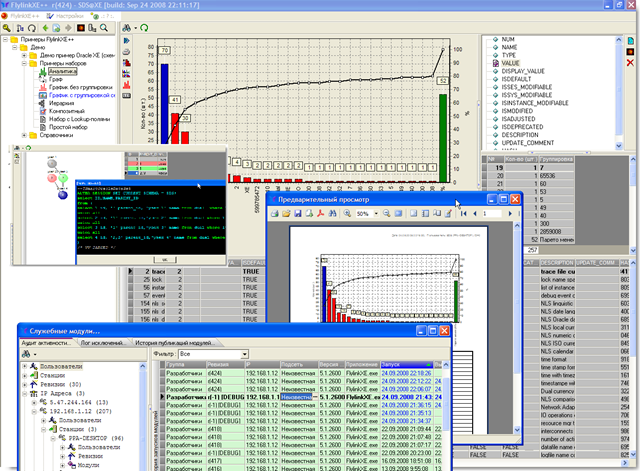
Task: Click the print icon in preview window toolbar
Action: 275,213
